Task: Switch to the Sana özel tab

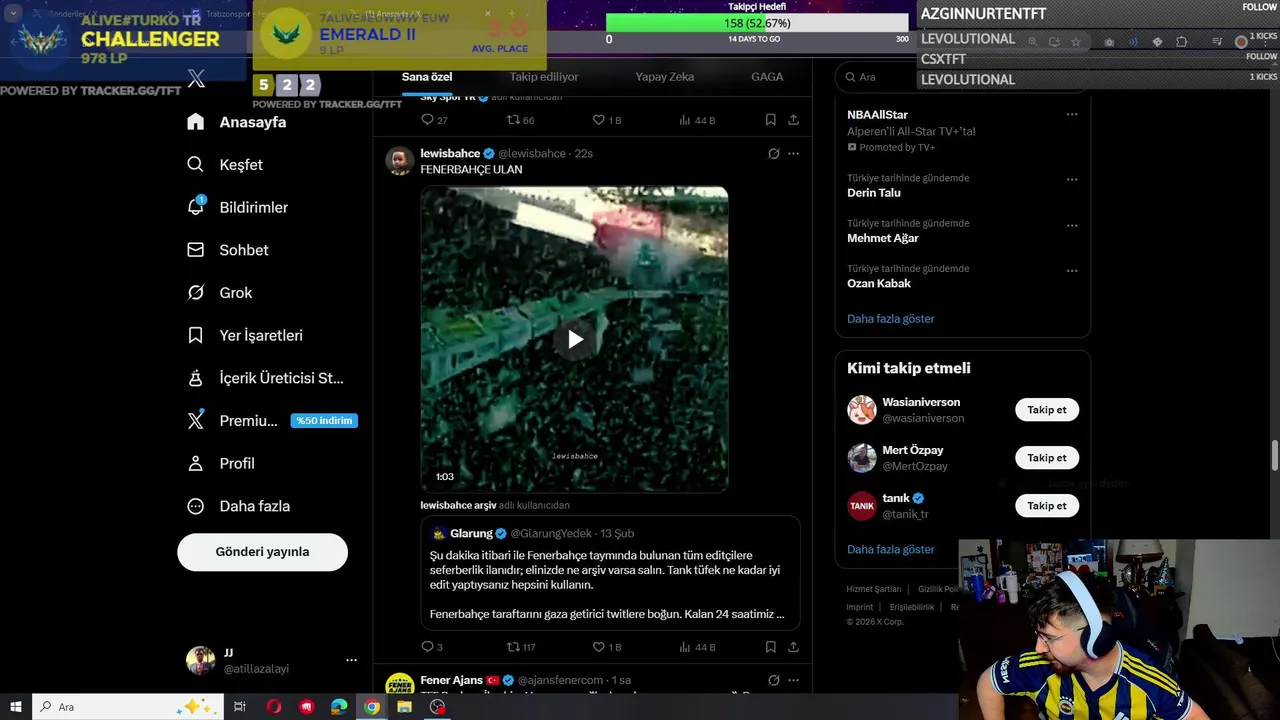Action: point(427,77)
